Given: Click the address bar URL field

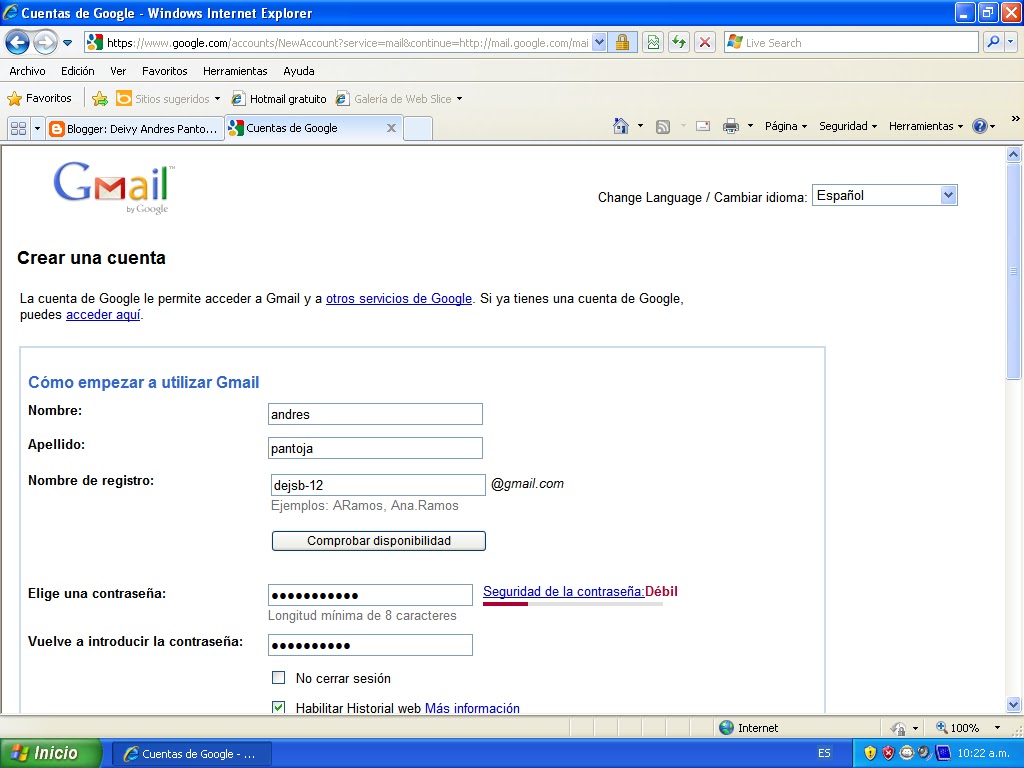Looking at the screenshot, I should [x=338, y=43].
